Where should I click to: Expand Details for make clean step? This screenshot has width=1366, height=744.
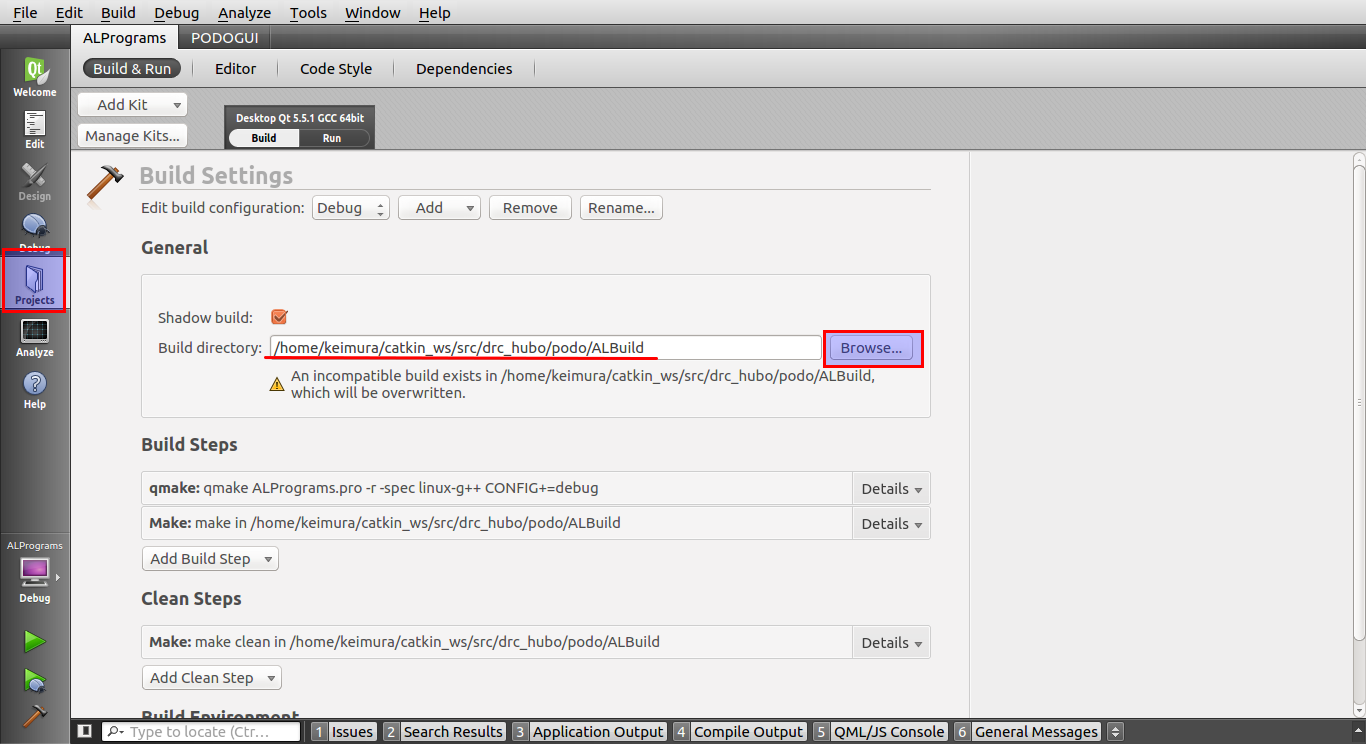click(890, 643)
